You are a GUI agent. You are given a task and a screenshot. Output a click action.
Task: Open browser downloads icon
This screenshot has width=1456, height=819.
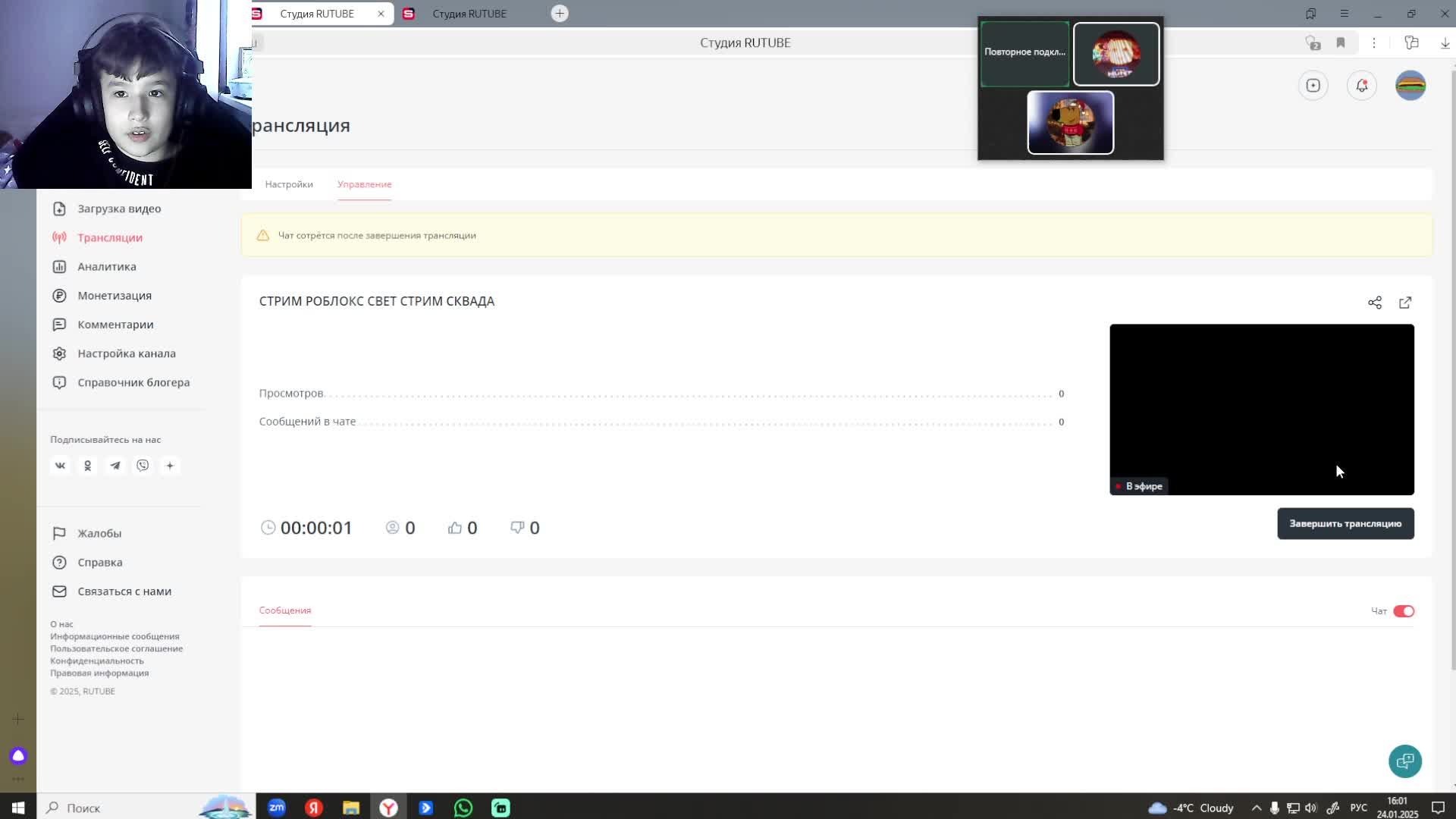[x=1445, y=43]
